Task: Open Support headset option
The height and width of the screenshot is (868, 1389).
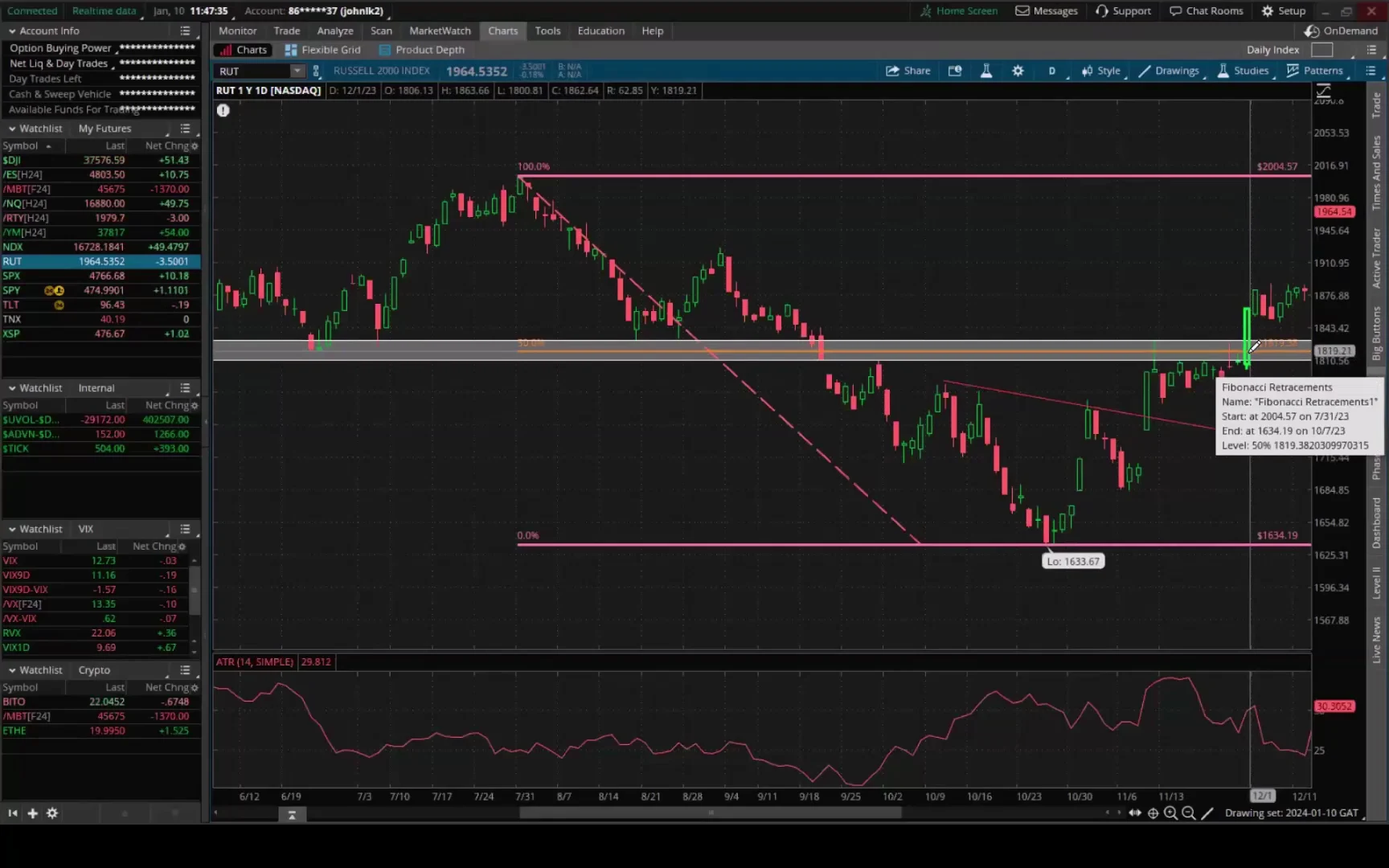Action: pyautogui.click(x=1123, y=11)
